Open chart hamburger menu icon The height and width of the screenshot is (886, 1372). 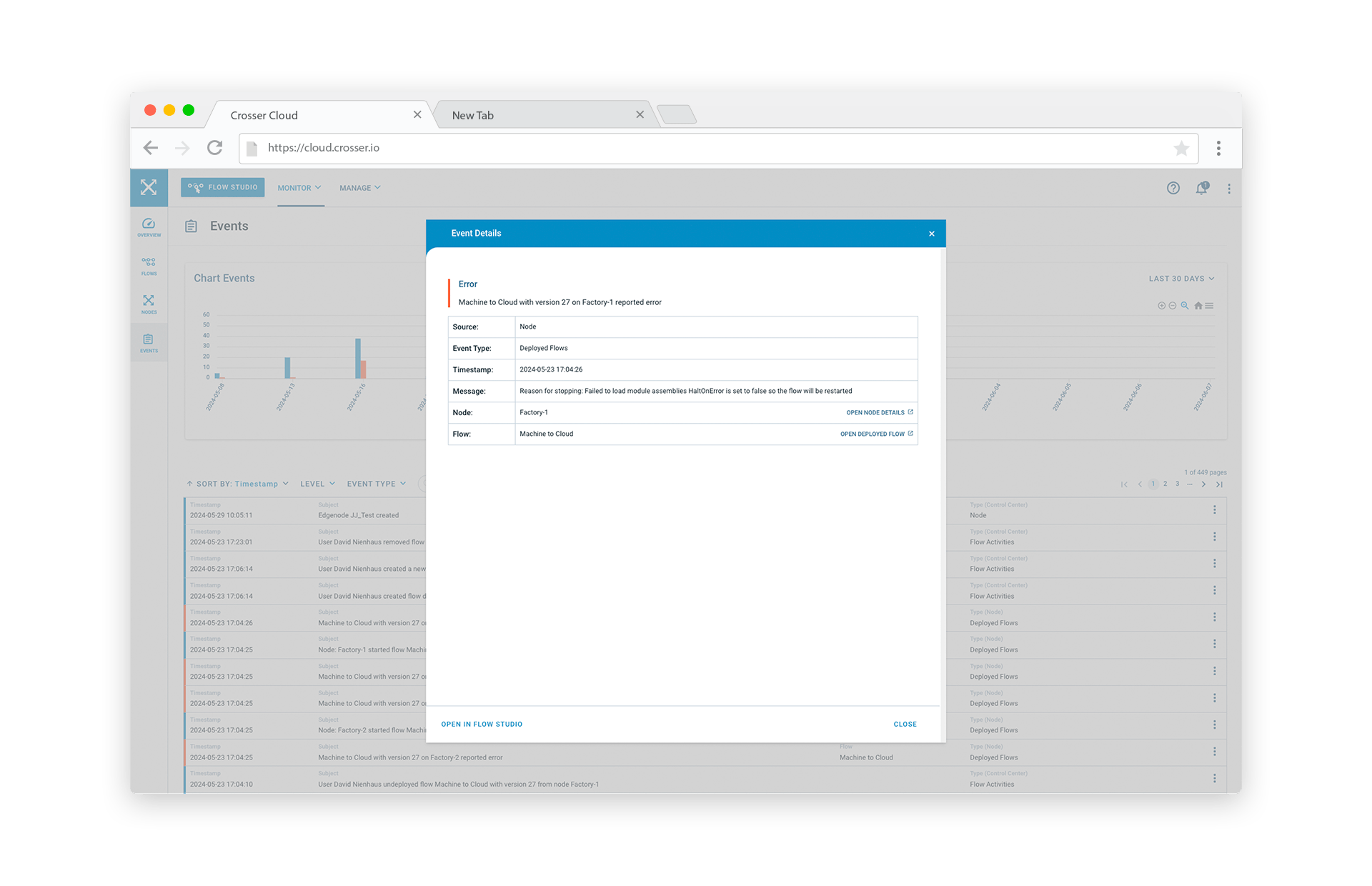1209,306
